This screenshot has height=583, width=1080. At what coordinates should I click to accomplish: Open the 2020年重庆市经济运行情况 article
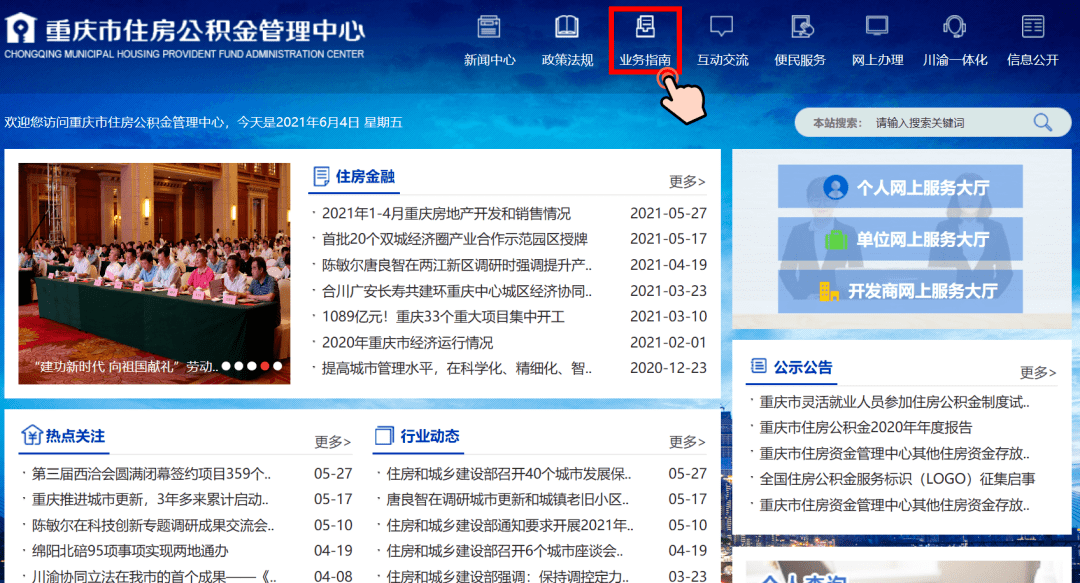point(407,342)
